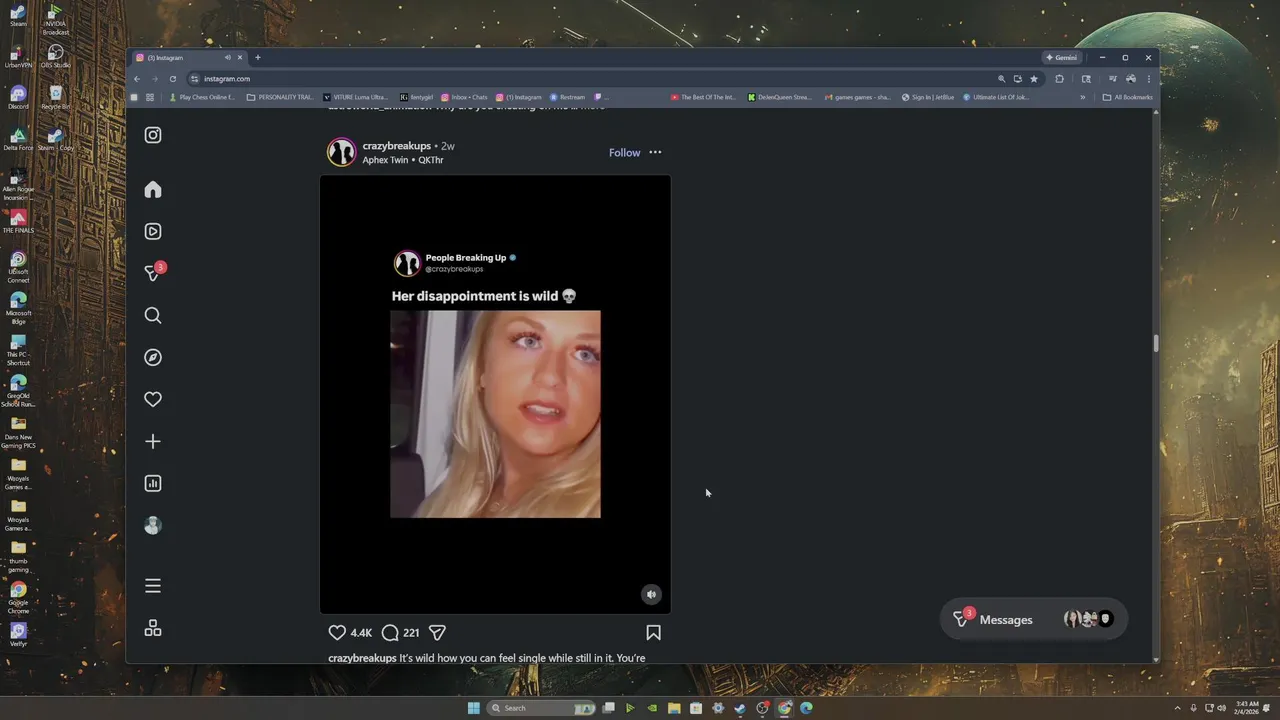Open the Instagram logo home link
This screenshot has height=720, width=1280.
(x=153, y=135)
